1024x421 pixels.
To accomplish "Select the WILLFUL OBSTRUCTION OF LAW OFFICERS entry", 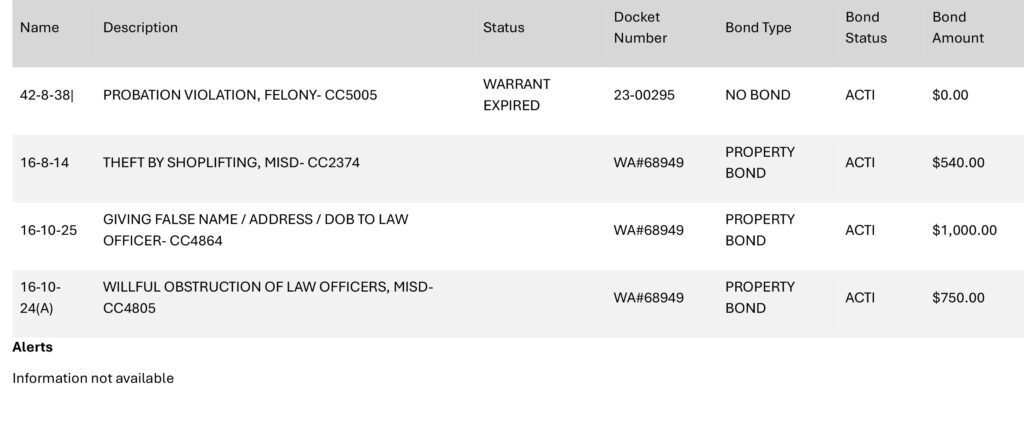I will (268, 298).
